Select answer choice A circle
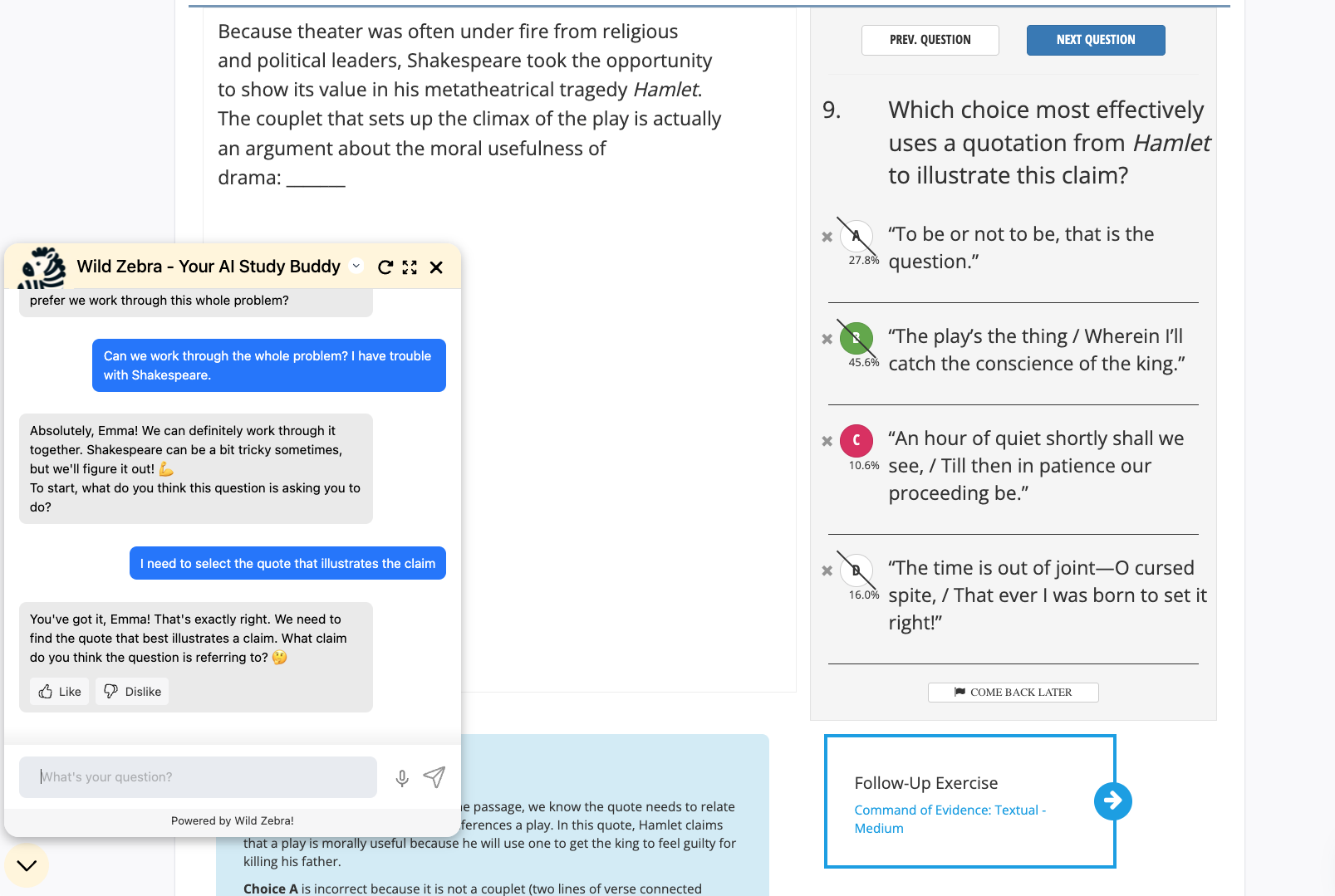This screenshot has height=896, width=1335. (x=856, y=236)
